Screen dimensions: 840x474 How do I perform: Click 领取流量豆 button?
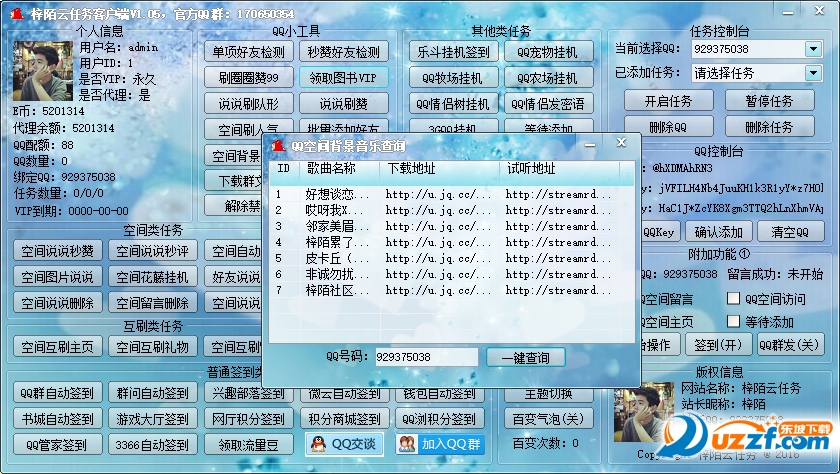[249, 444]
